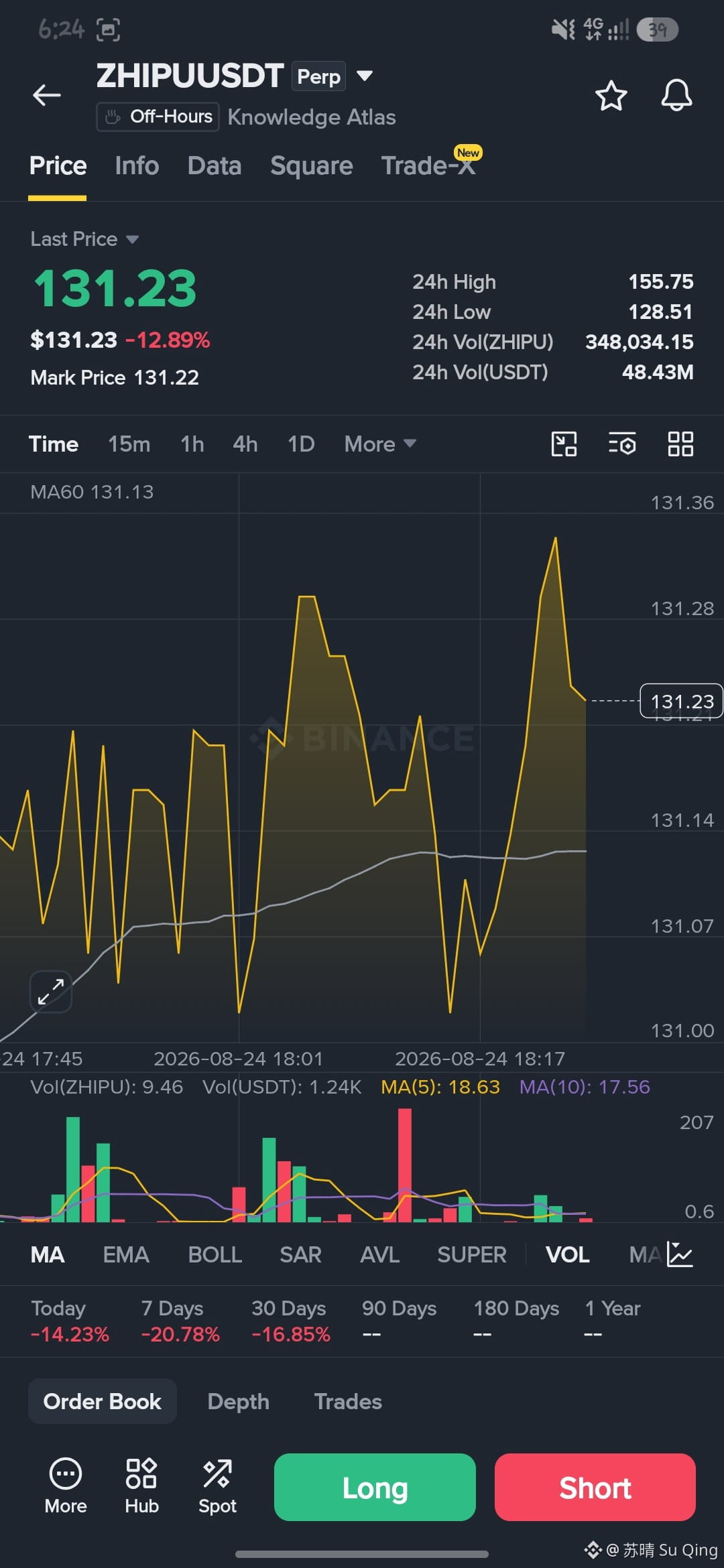Screen dimensions: 724x1568
Task: Open the Perp contract label
Action: (319, 76)
